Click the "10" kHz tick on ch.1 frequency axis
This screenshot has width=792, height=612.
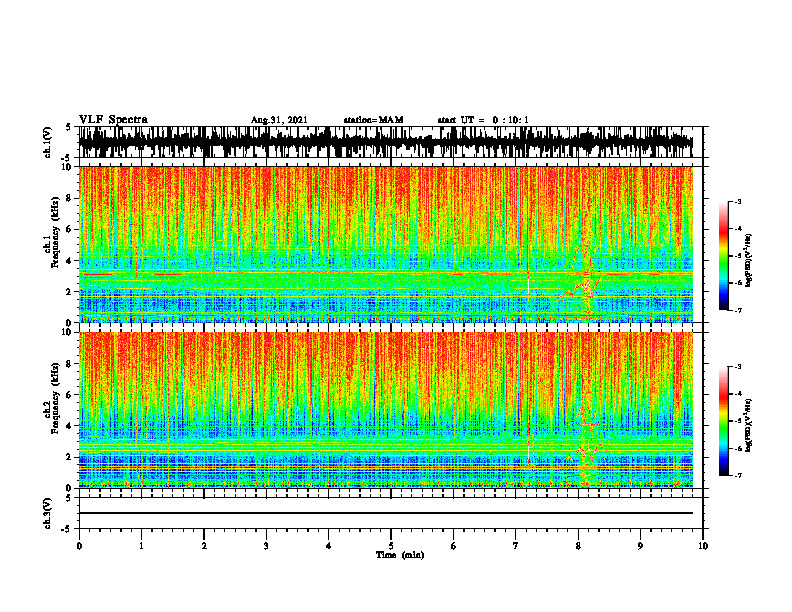pos(69,167)
